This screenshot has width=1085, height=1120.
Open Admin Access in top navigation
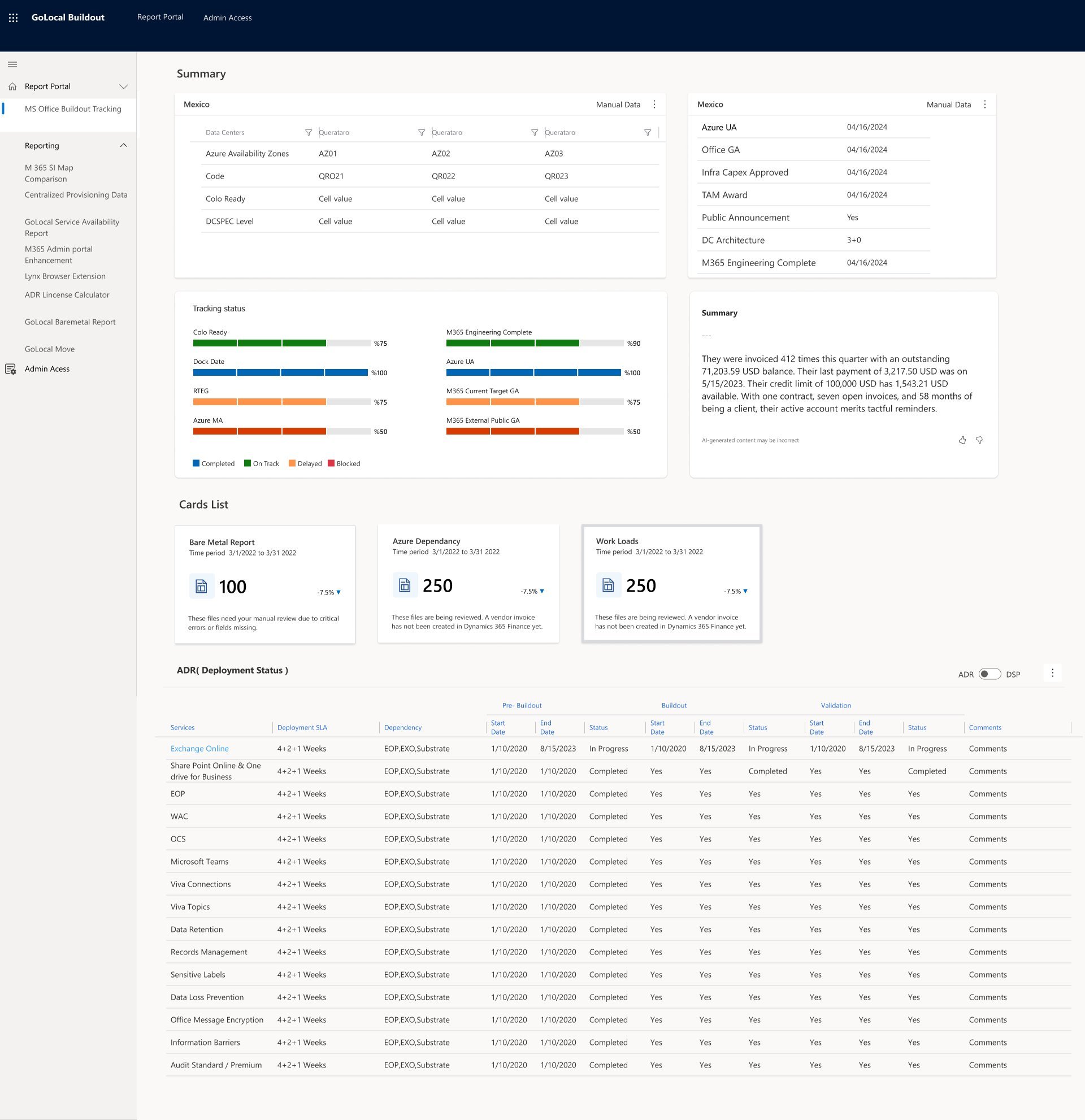(227, 18)
